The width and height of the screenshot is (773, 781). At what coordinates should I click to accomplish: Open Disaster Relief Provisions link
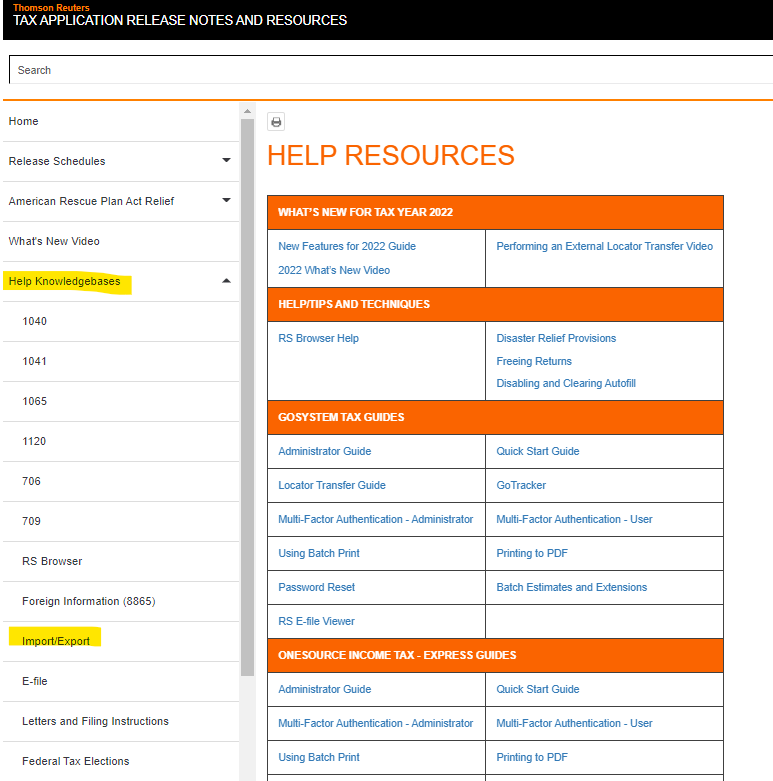click(556, 338)
